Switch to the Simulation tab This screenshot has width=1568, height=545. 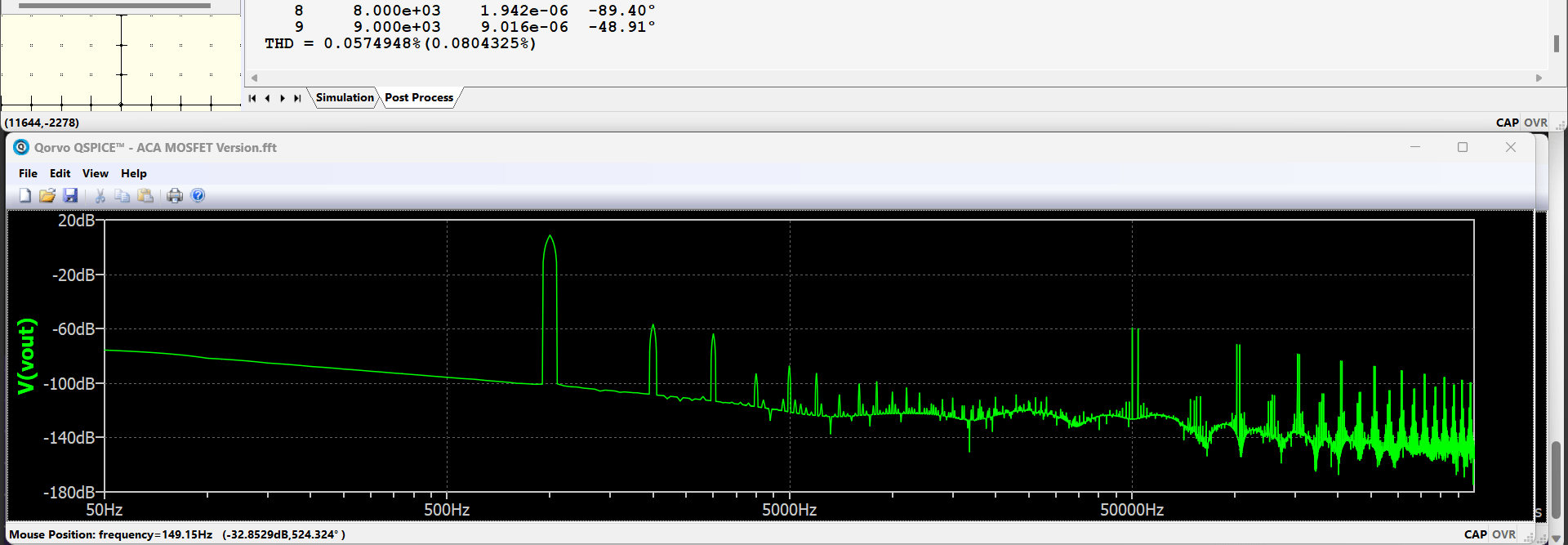click(x=345, y=97)
